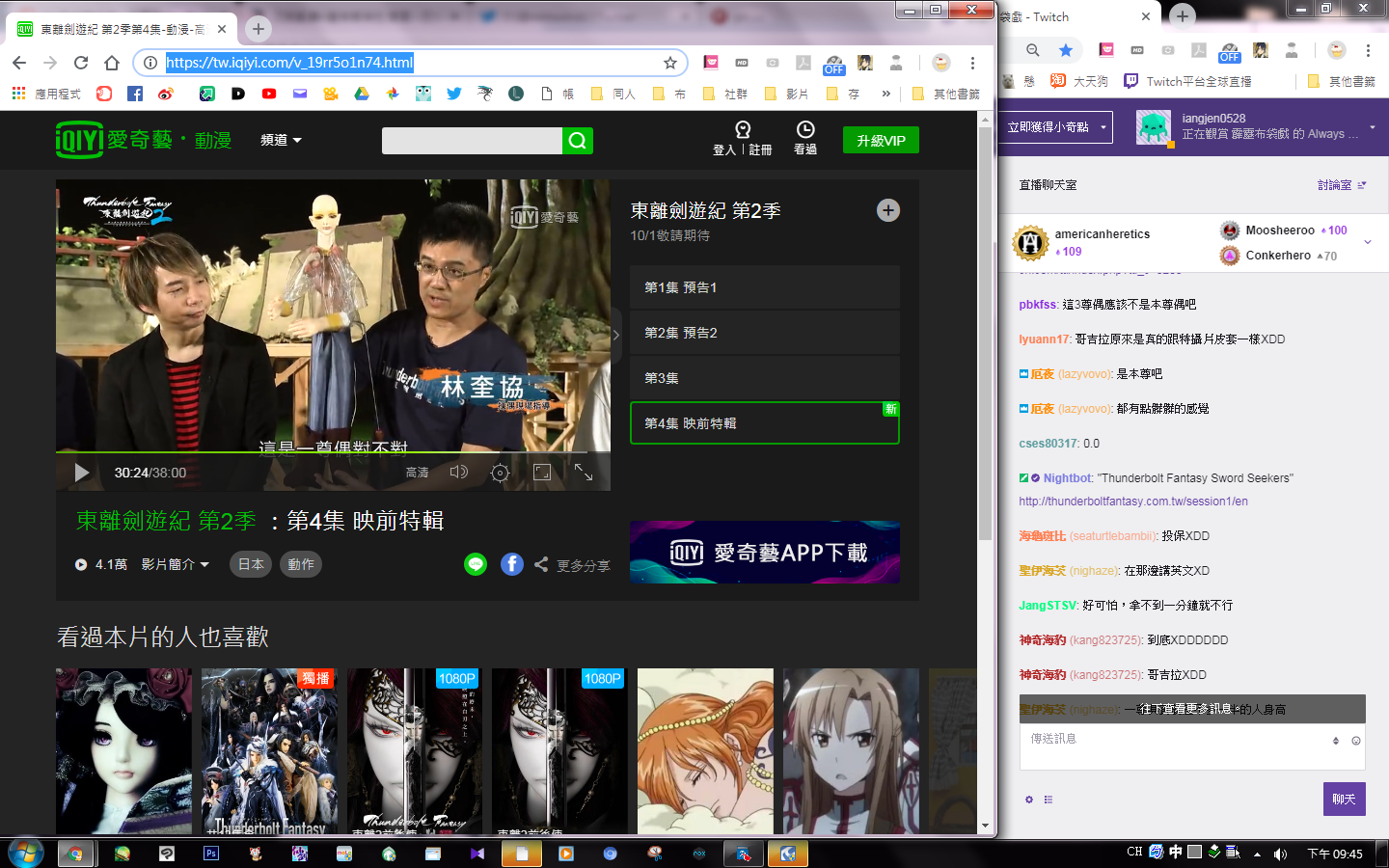This screenshot has width=1389, height=868.
Task: Open the 應用程式 apps shortcut
Action: (x=46, y=94)
